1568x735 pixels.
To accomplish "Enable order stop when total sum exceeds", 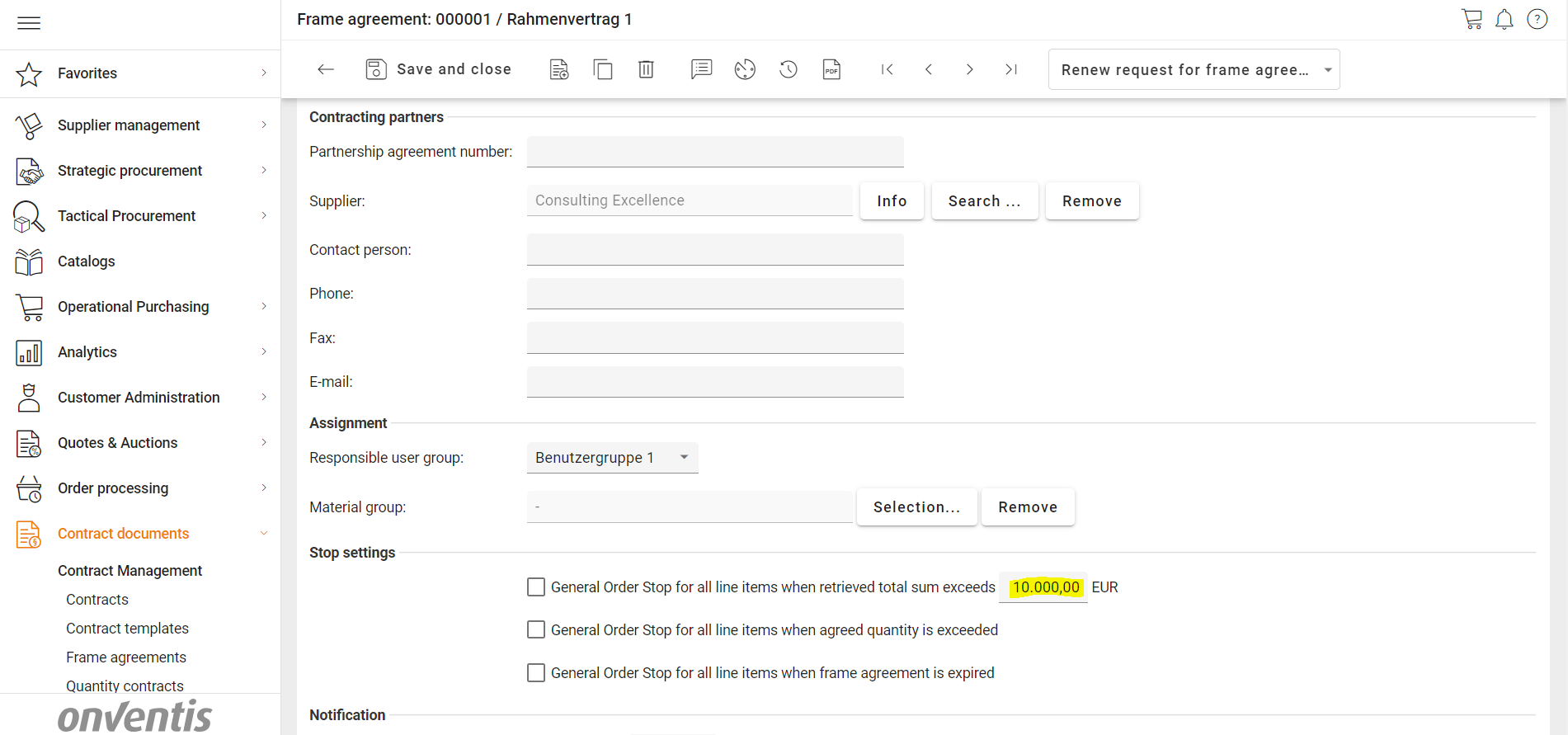I will point(536,587).
